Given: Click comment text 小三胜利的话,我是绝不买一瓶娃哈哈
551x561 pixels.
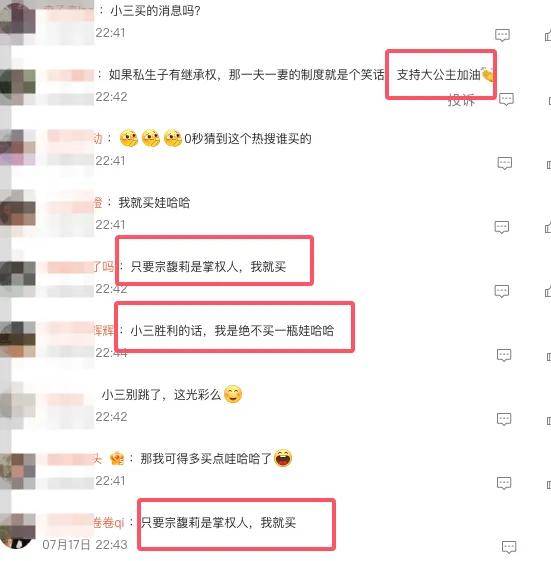Looking at the screenshot, I should 232,330.
